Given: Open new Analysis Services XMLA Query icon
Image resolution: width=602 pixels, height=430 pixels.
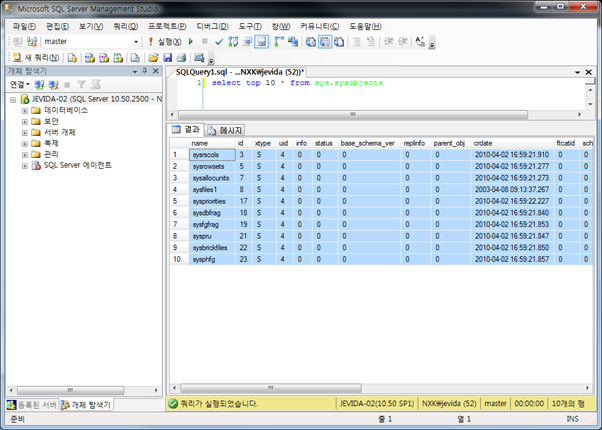Looking at the screenshot, I should pyautogui.click(x=118, y=58).
